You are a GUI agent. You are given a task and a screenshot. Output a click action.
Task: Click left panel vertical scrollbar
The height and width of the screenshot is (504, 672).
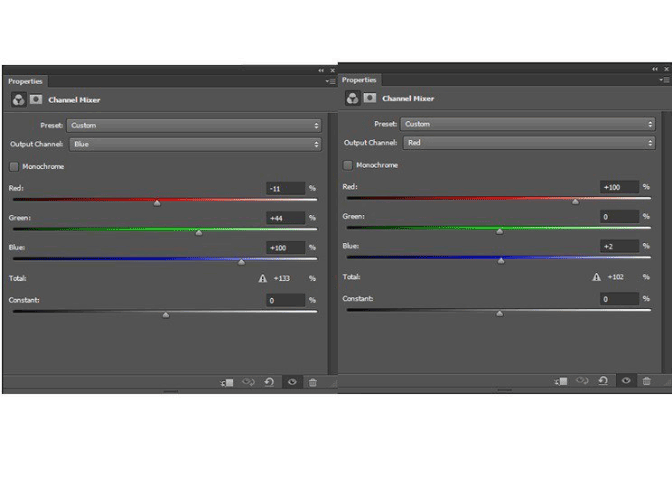333,243
